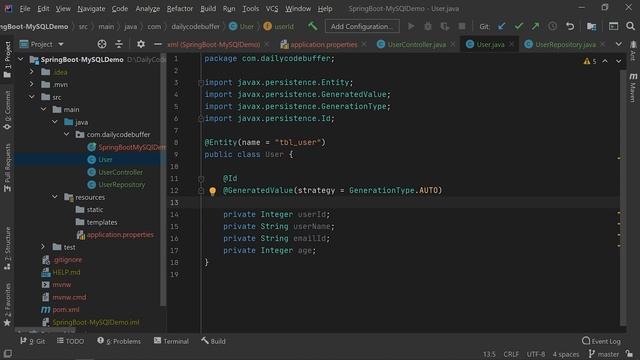
Task: Toggle the Structure tool window strip
Action: [7, 248]
